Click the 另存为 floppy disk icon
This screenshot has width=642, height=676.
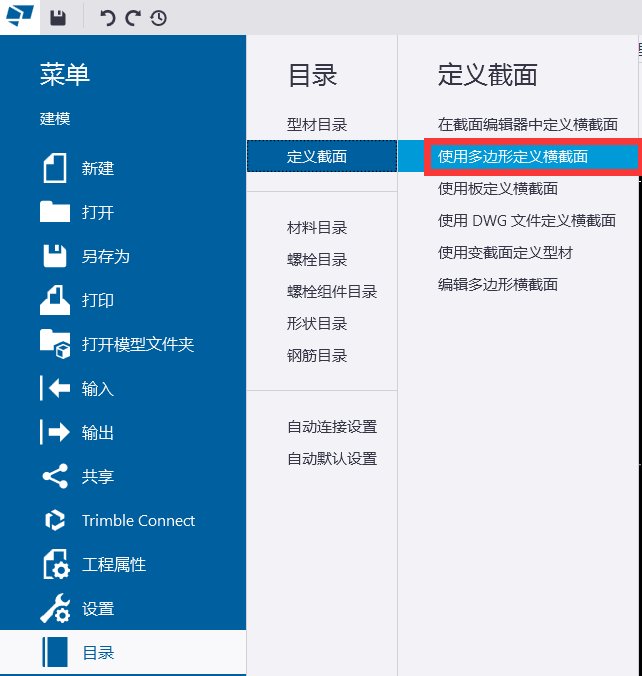click(55, 256)
